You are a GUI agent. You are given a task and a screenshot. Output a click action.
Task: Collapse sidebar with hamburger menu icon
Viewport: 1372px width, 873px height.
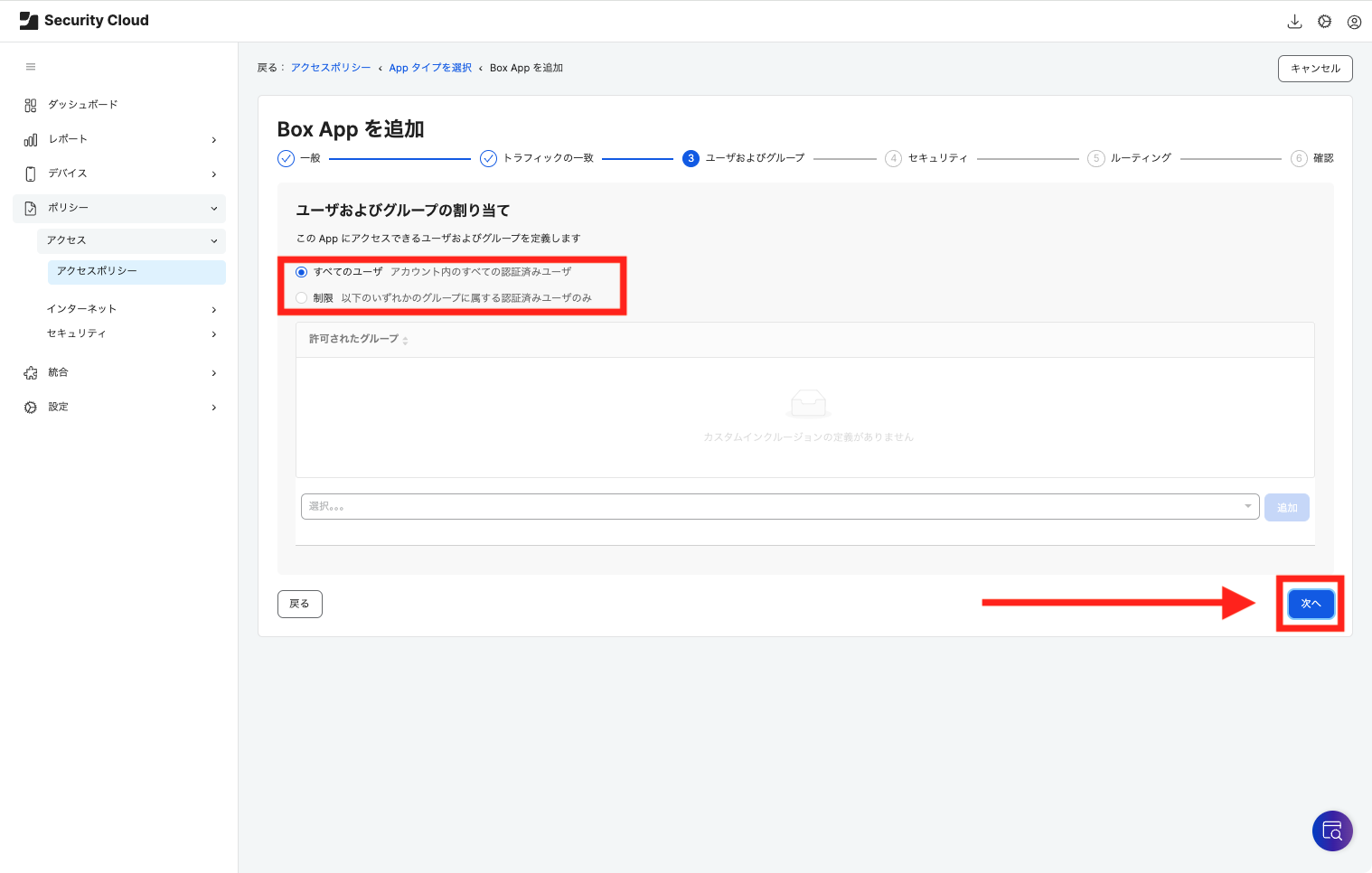pos(31,67)
